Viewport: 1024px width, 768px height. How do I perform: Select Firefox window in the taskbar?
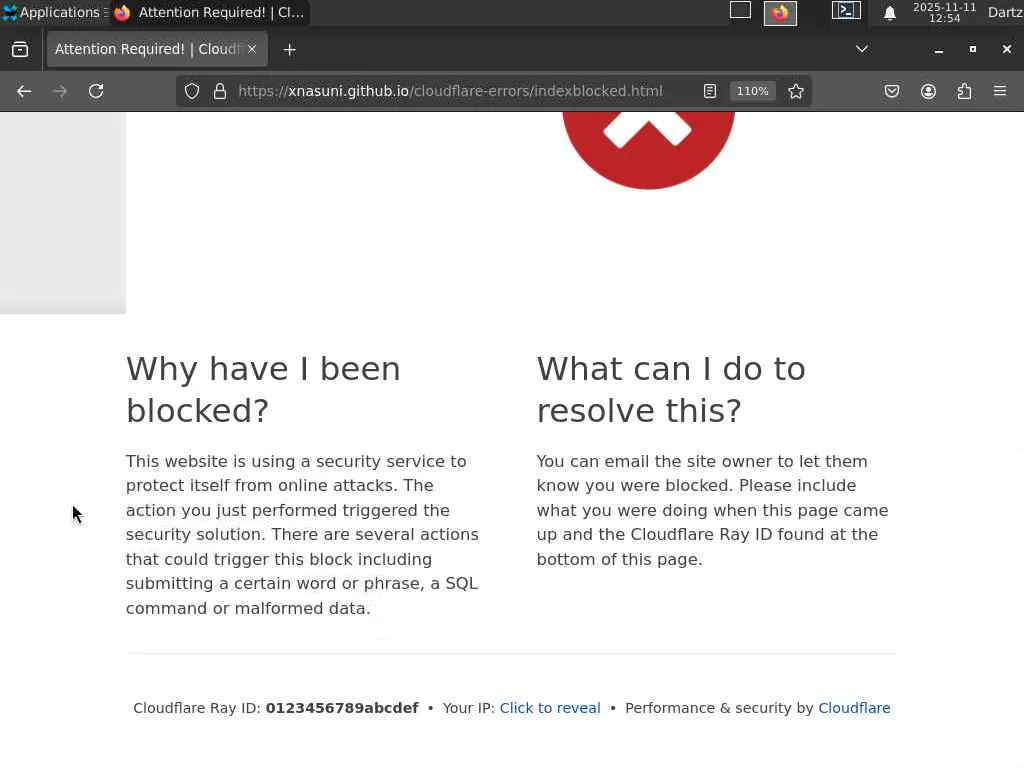[x=210, y=12]
